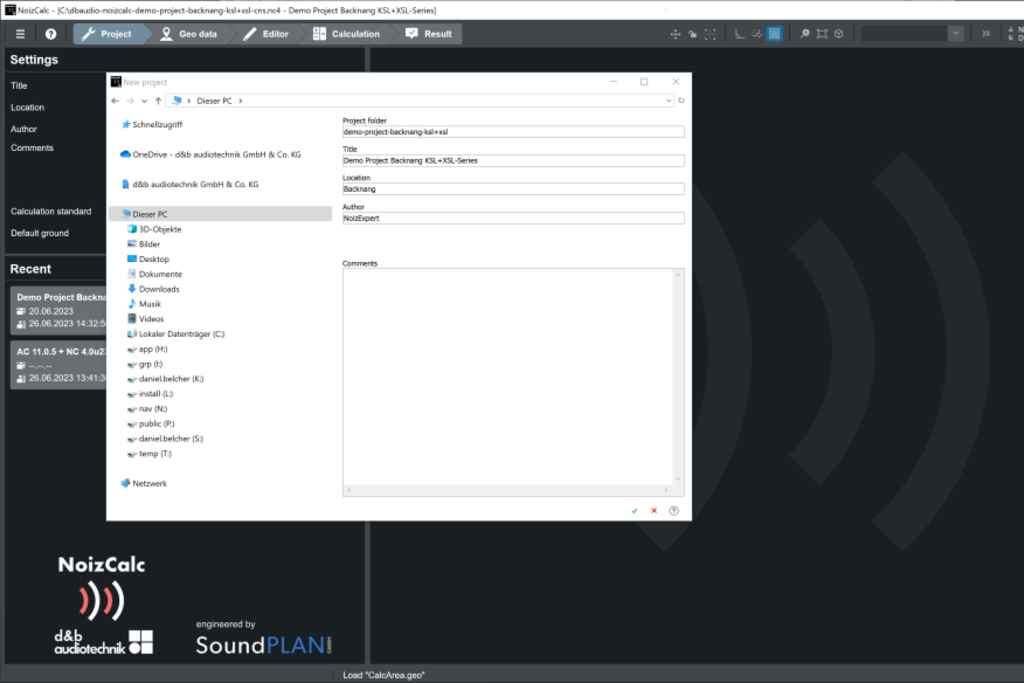Viewport: 1024px width, 683px height.
Task: Switch to the Calculation tab
Action: 347,34
